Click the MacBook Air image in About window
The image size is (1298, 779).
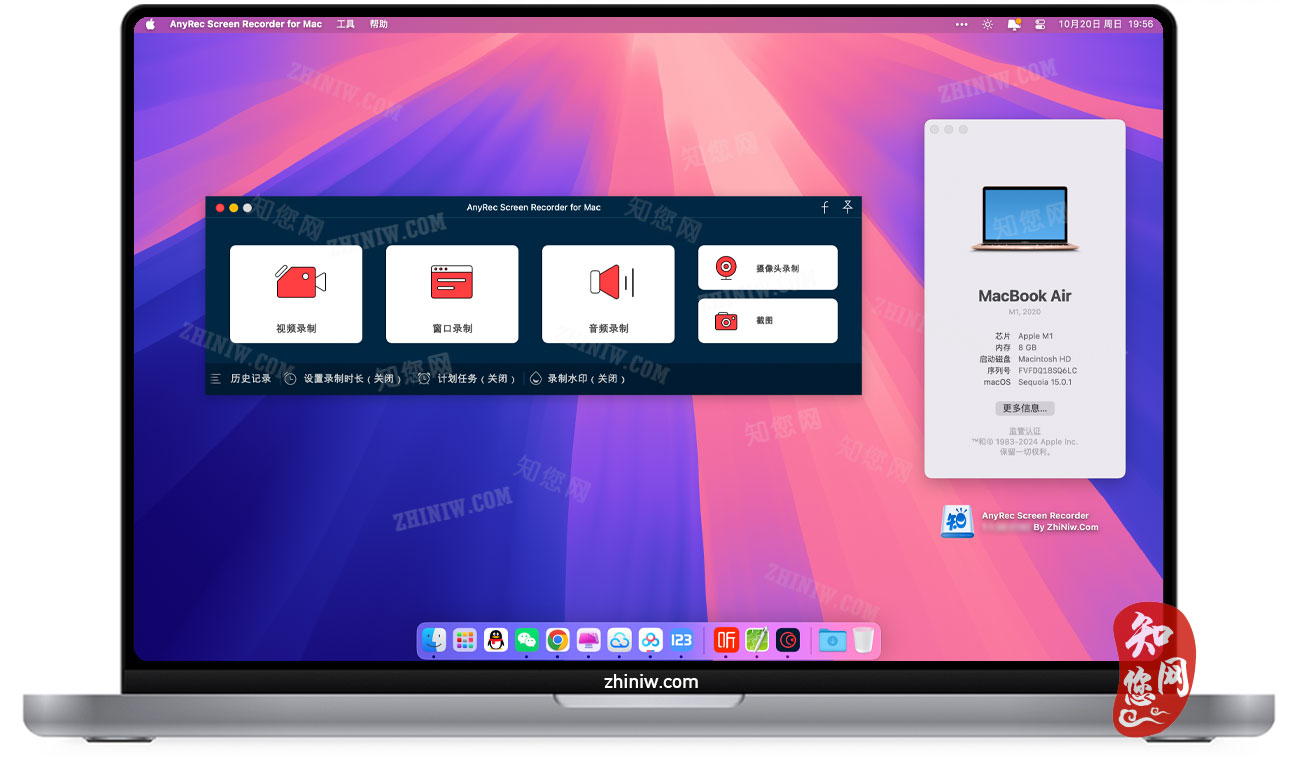click(1025, 219)
